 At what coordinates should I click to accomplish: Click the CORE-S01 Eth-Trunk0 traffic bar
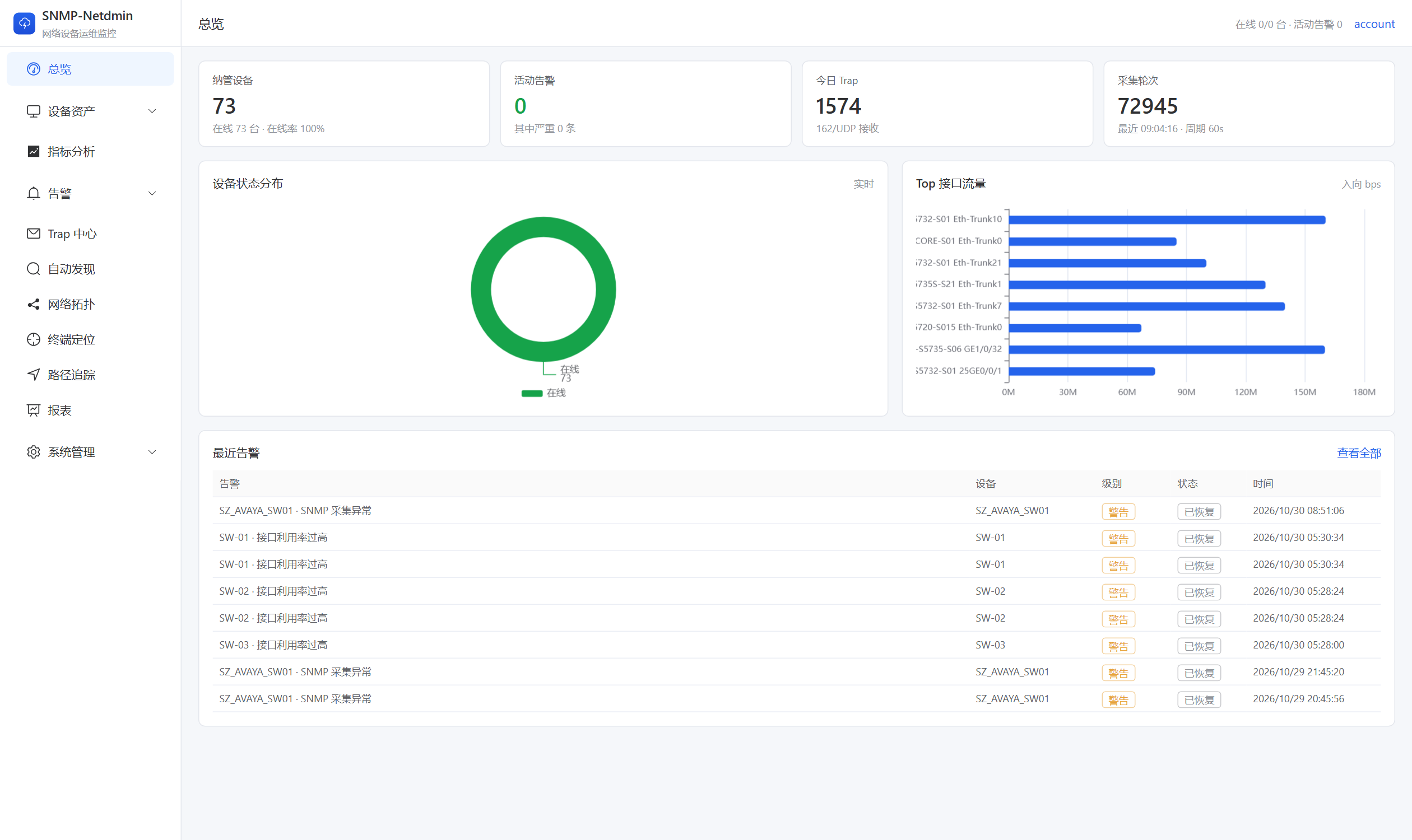coord(1093,242)
